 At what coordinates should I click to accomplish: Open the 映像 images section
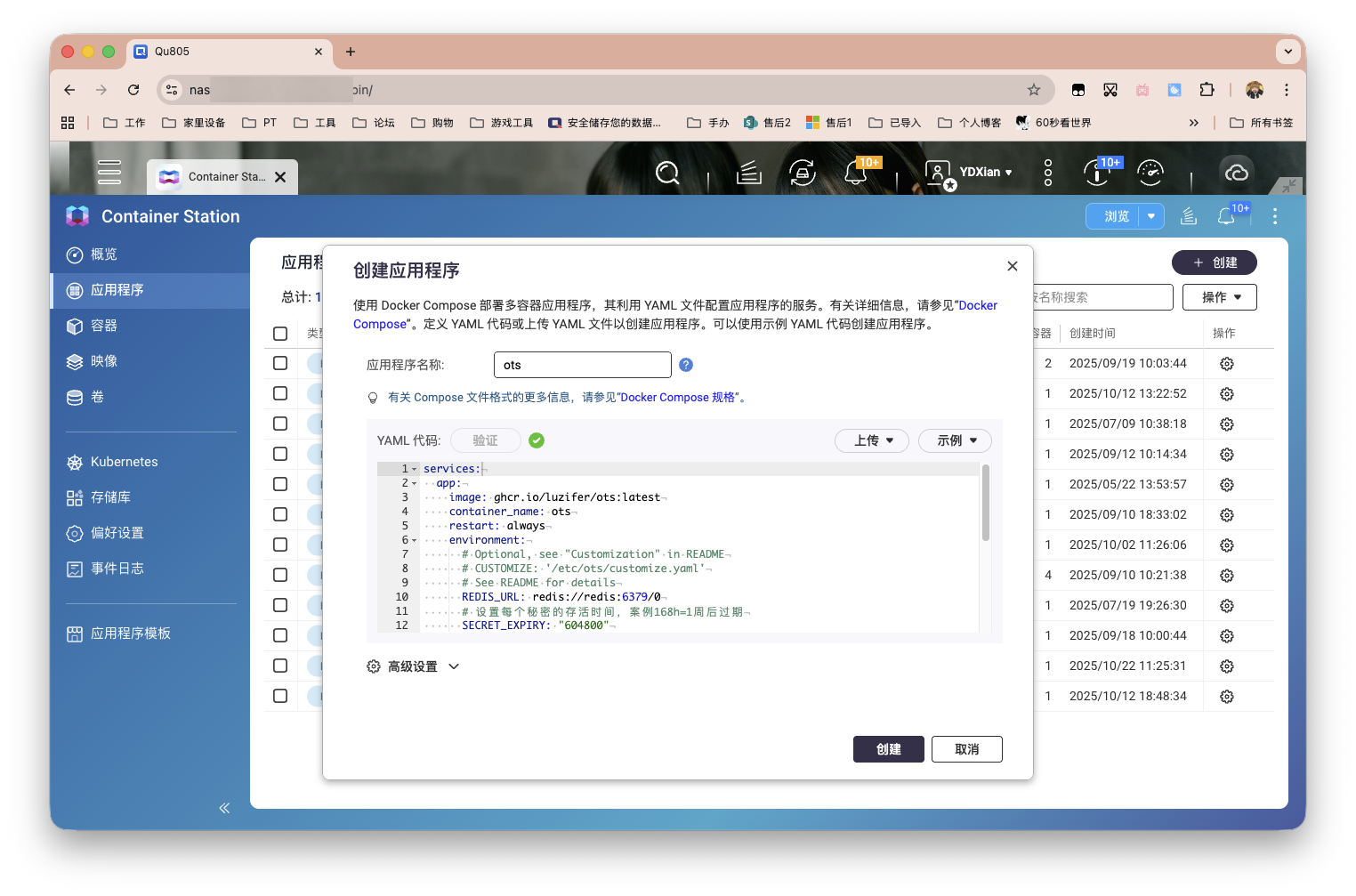coord(104,361)
